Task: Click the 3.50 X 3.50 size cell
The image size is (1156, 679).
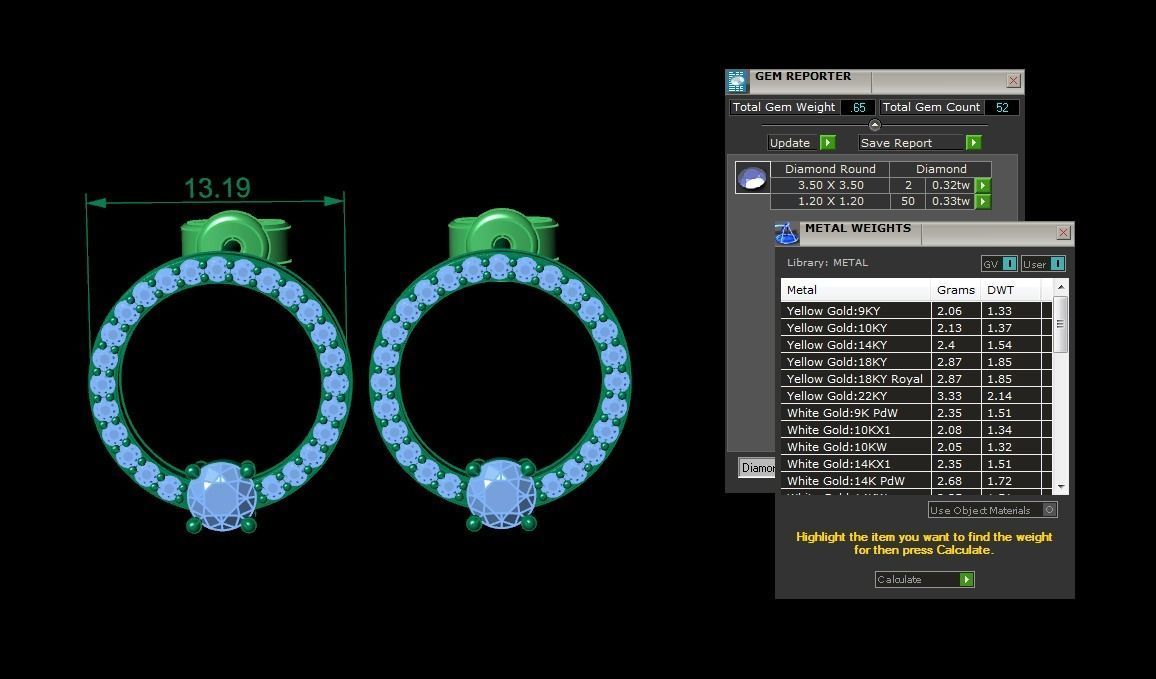Action: pos(830,186)
